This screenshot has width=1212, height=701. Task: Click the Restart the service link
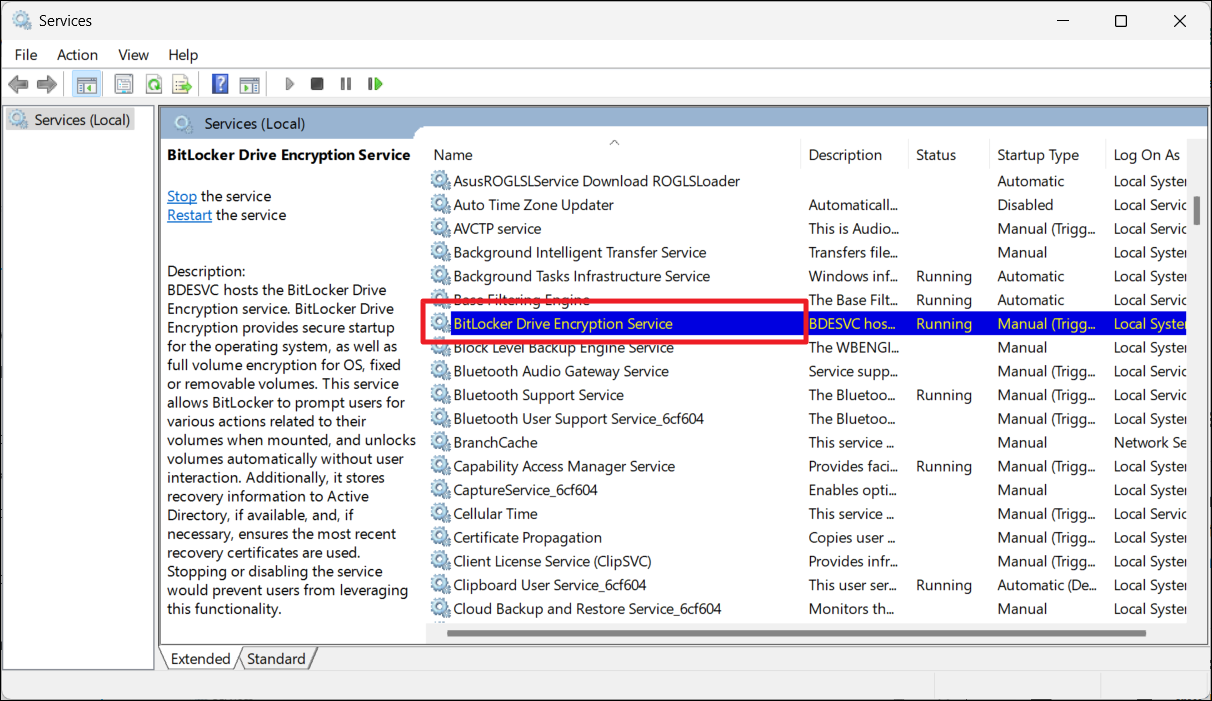click(189, 216)
